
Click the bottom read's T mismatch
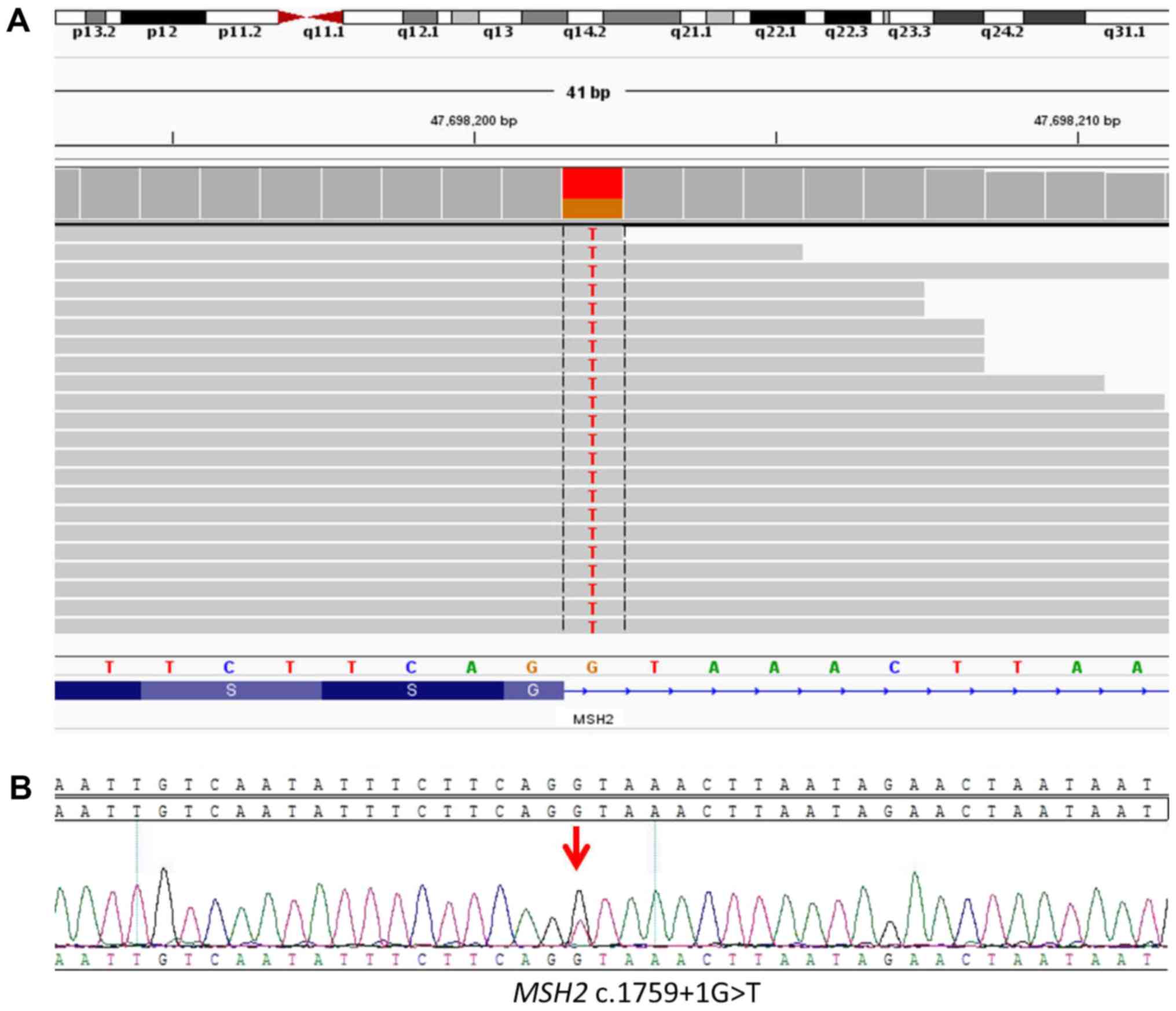pos(592,627)
